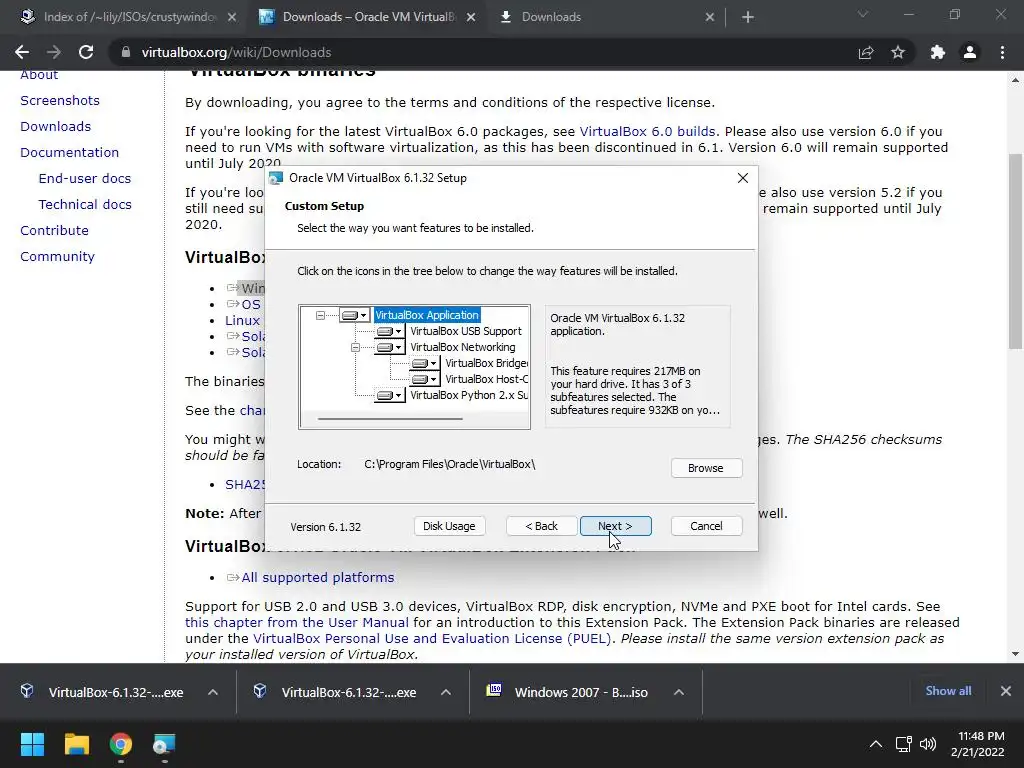The width and height of the screenshot is (1024, 768).
Task: Open options for second VirtualBox download
Action: pyautogui.click(x=446, y=692)
